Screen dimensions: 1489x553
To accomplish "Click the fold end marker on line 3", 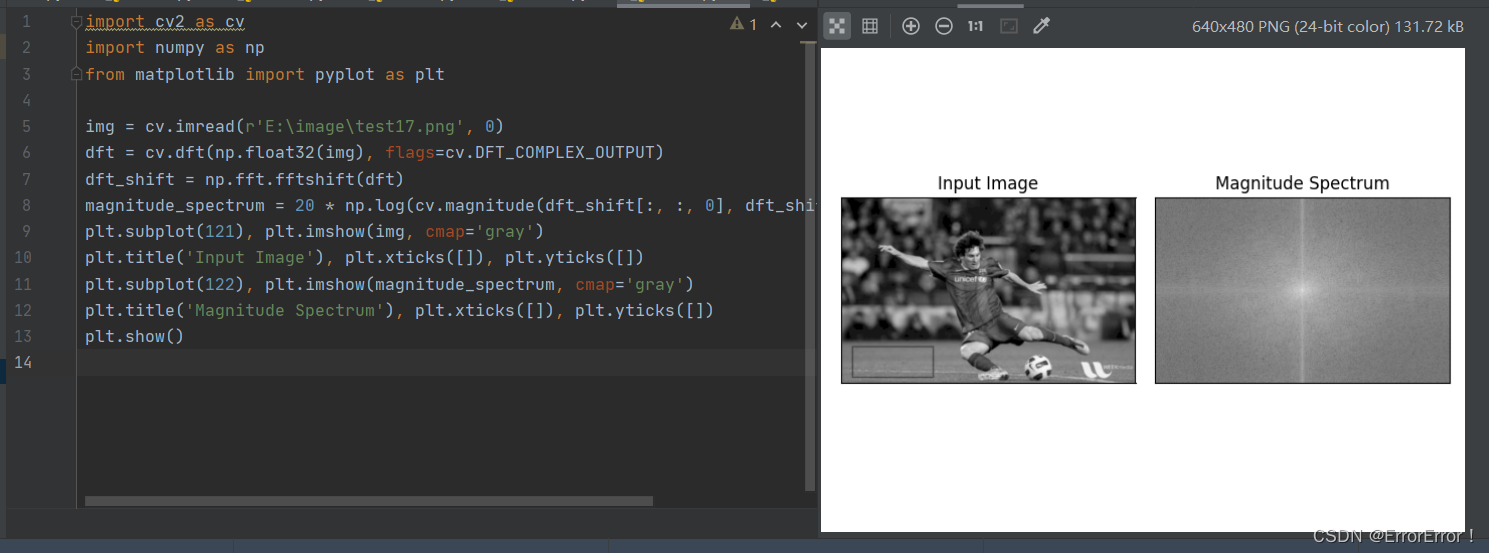I will coord(78,74).
